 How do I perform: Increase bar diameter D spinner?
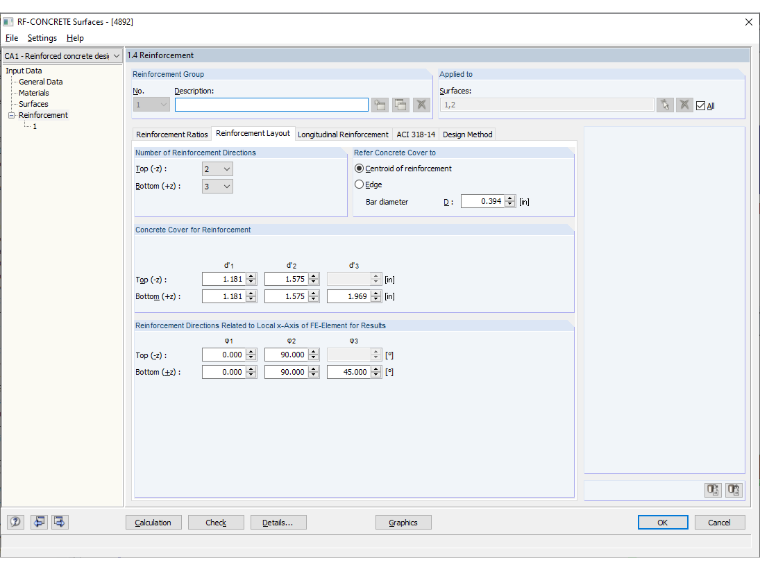click(x=509, y=198)
